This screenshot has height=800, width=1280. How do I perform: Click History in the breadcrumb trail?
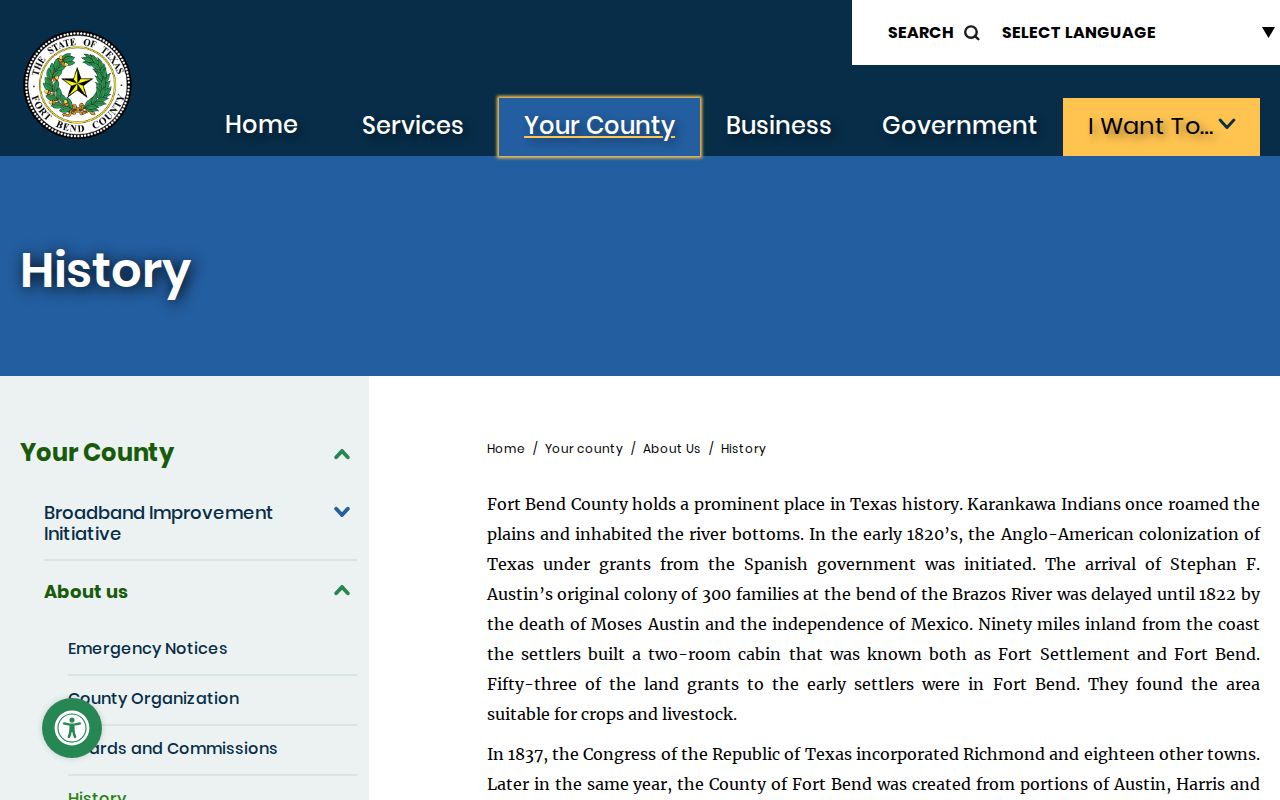(x=743, y=449)
